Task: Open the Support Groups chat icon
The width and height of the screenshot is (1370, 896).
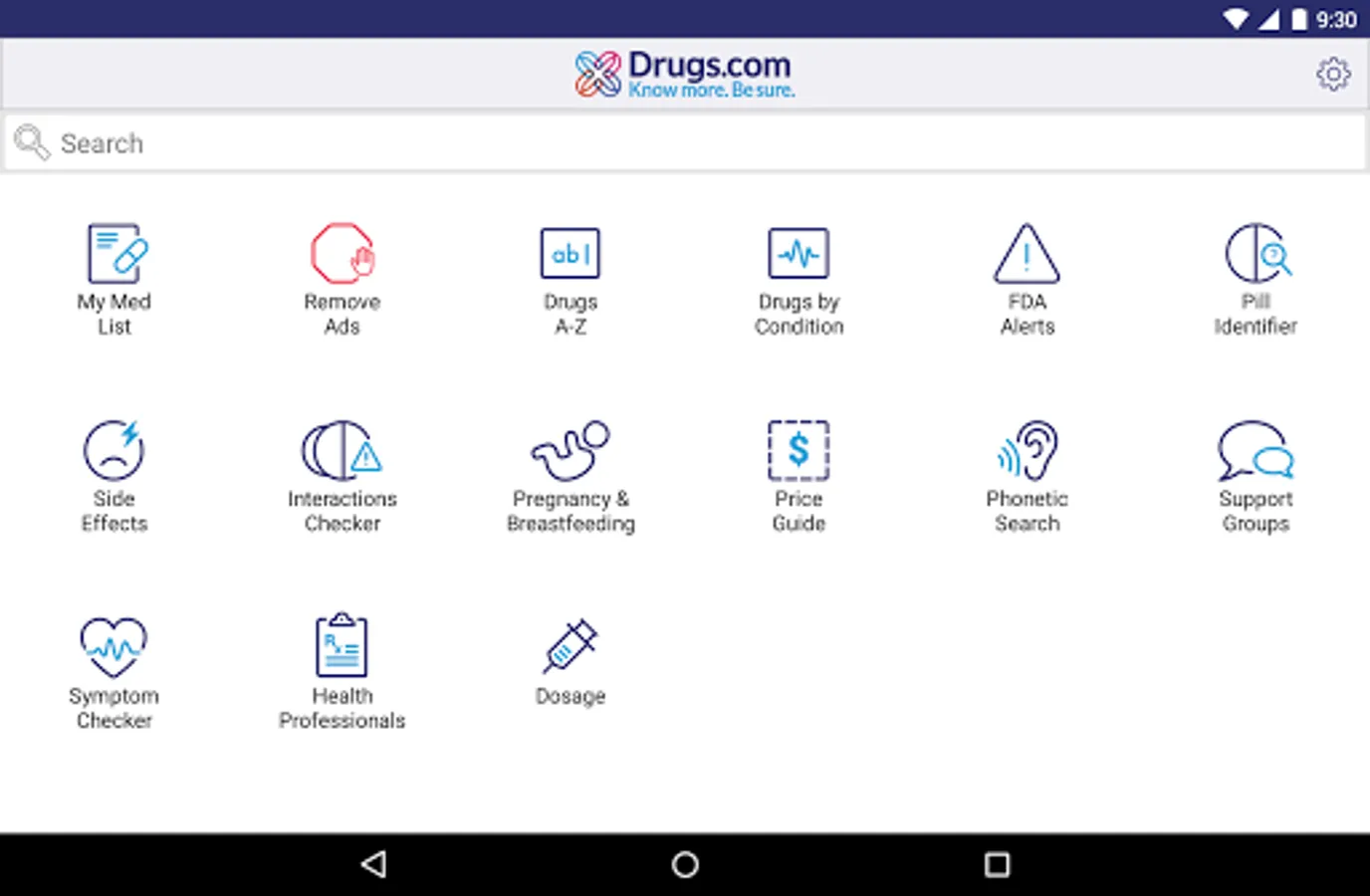Action: coord(1256,450)
